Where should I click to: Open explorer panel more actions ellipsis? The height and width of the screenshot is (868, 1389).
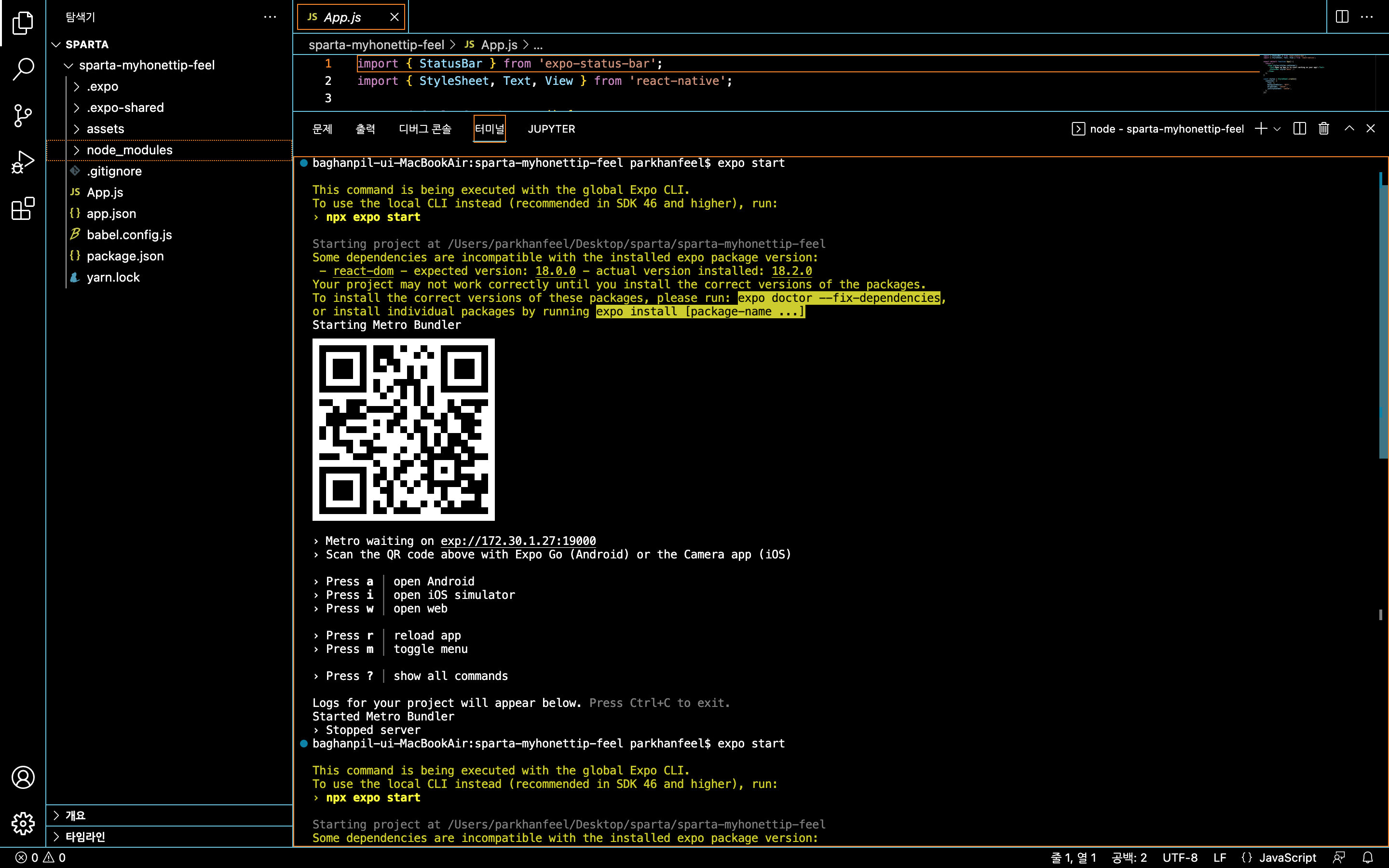coord(270,17)
